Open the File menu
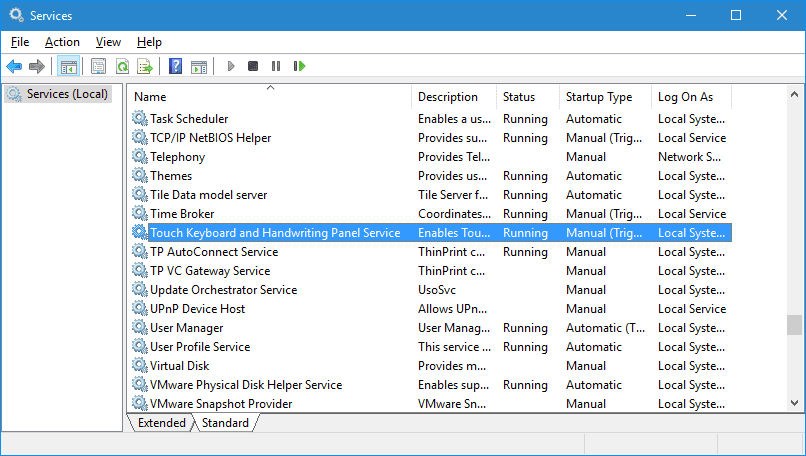Viewport: 806px width, 456px height. pyautogui.click(x=20, y=42)
